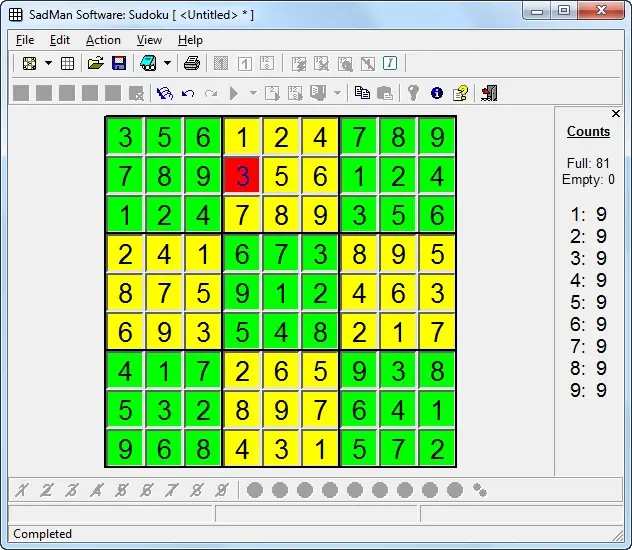The image size is (632, 550).
Task: Click the step 2 cell arrow icon
Action: [x=272, y=93]
